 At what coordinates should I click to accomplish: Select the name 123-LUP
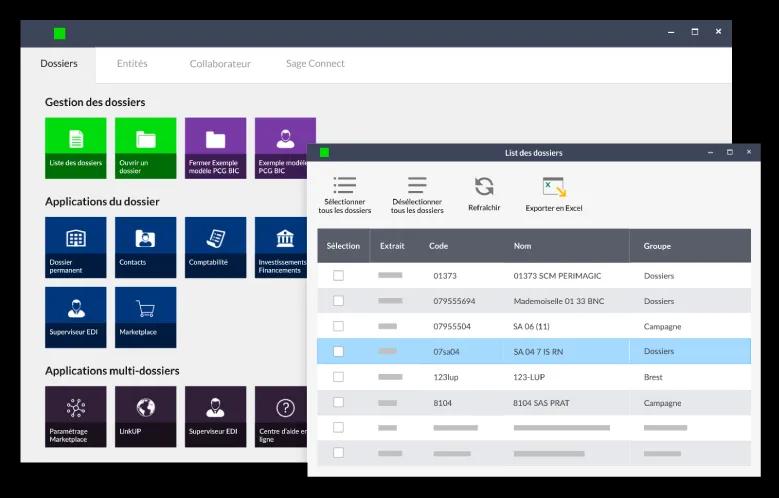[529, 377]
